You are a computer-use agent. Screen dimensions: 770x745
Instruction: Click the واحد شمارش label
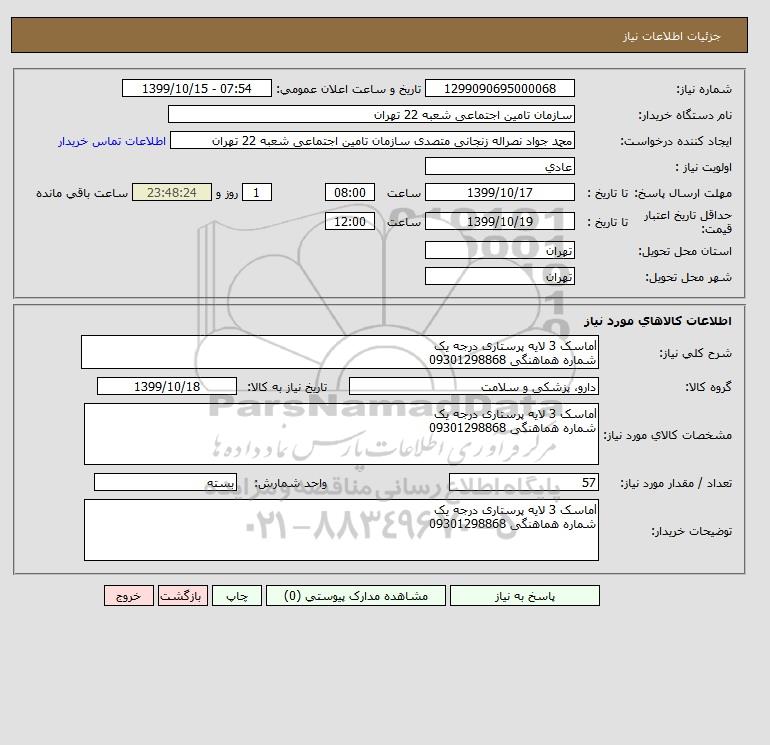click(x=290, y=483)
